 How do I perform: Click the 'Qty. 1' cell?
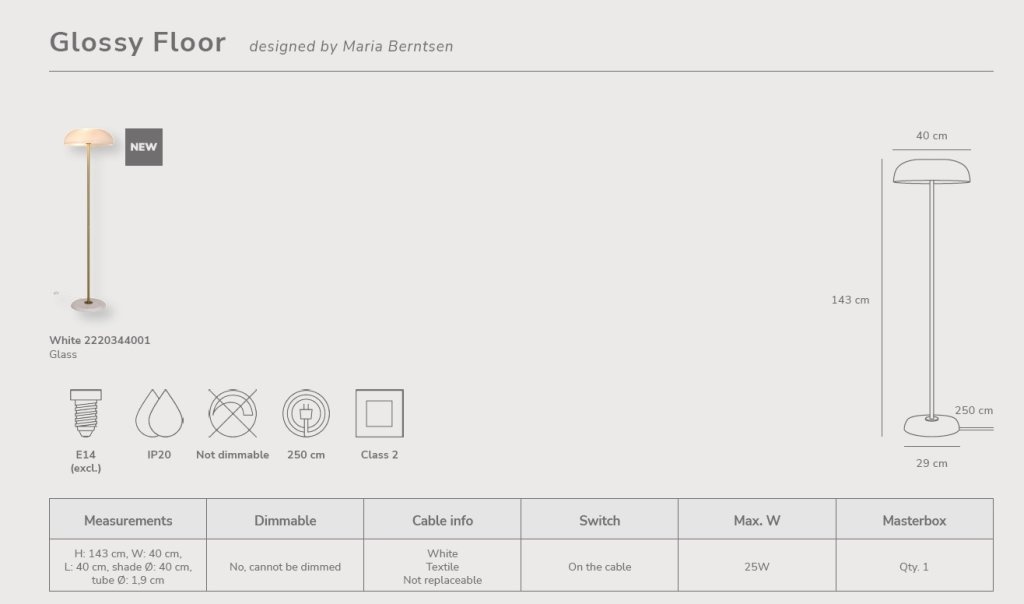click(x=914, y=566)
